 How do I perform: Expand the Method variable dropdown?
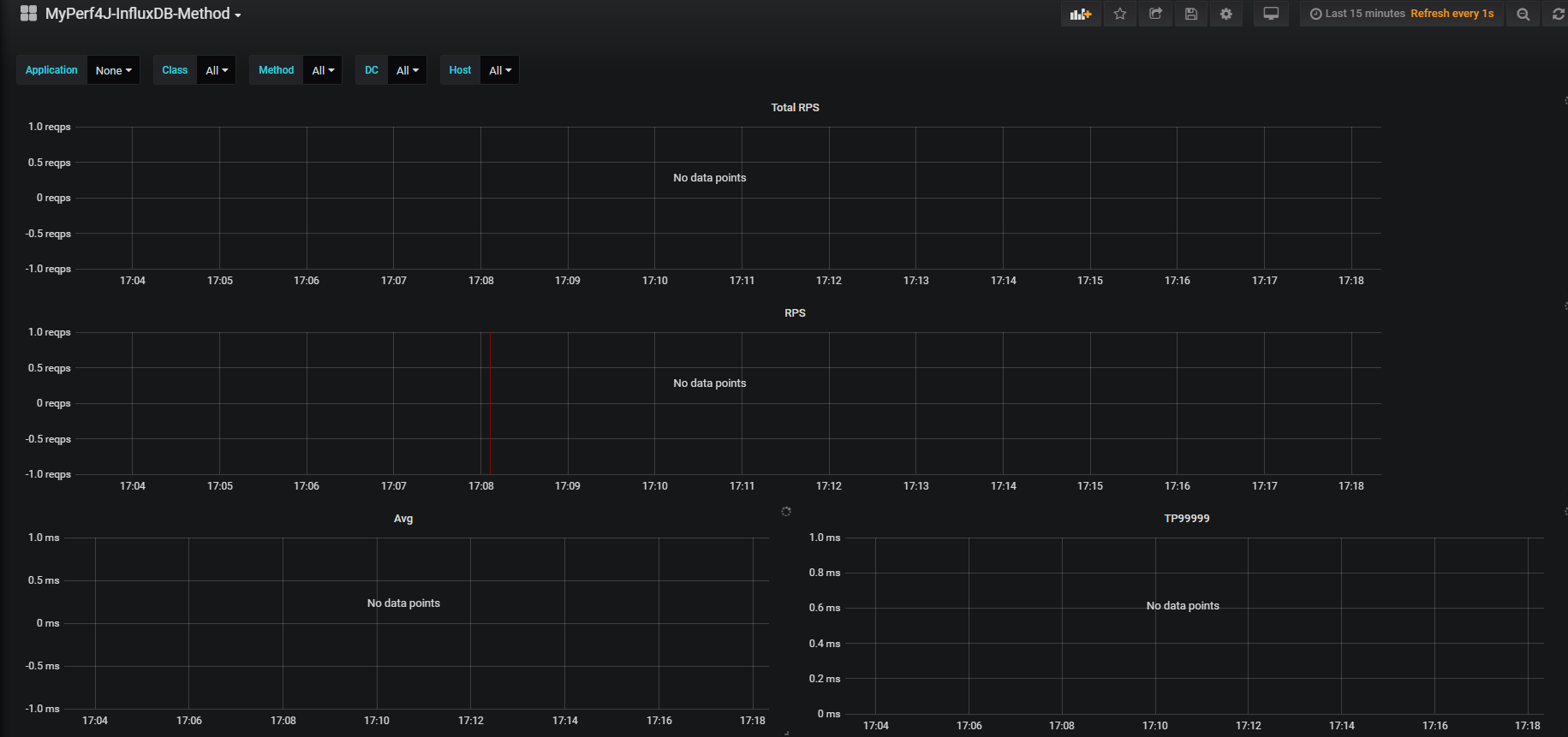(323, 70)
